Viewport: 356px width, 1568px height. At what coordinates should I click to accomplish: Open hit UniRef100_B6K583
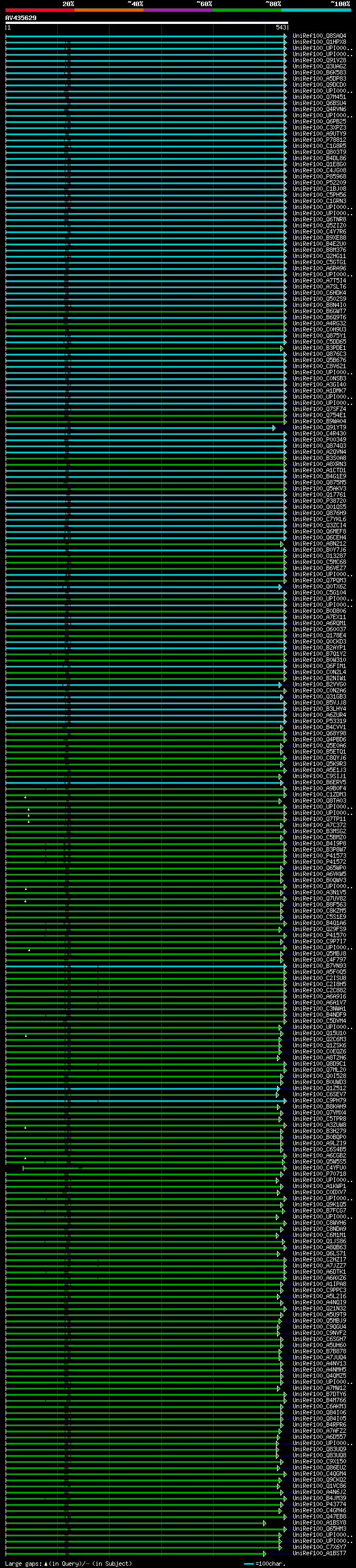(319, 72)
